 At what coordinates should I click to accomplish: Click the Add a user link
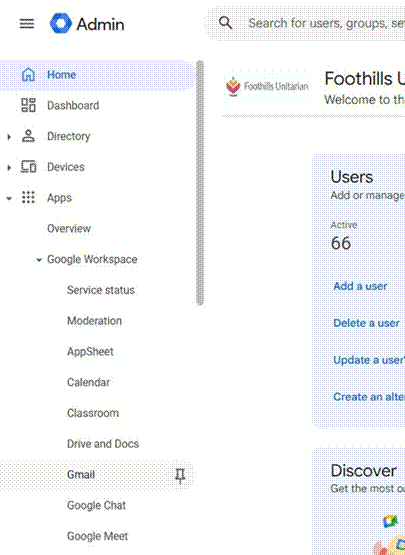360,286
